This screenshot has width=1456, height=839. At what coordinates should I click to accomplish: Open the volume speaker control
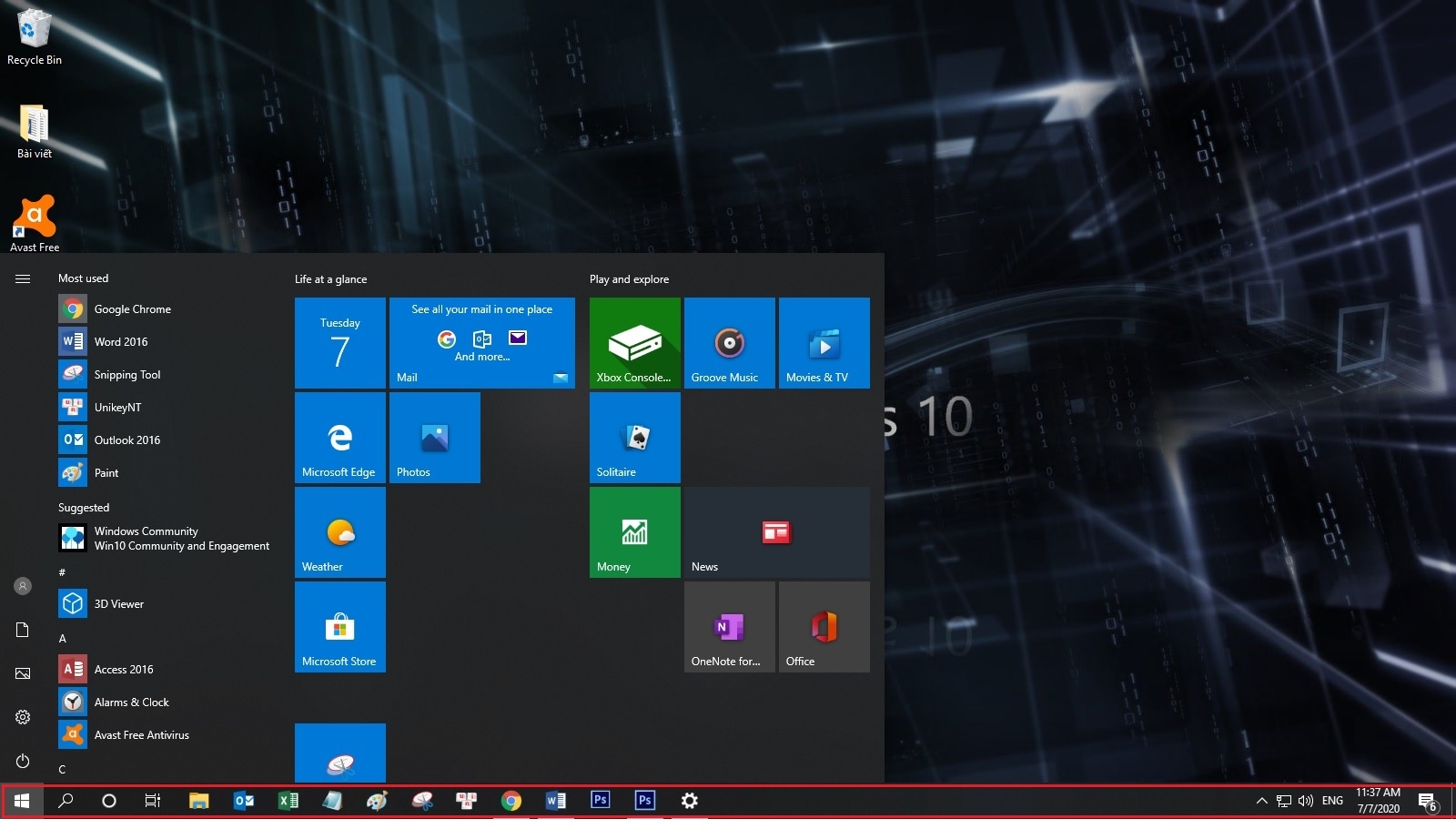click(1306, 801)
